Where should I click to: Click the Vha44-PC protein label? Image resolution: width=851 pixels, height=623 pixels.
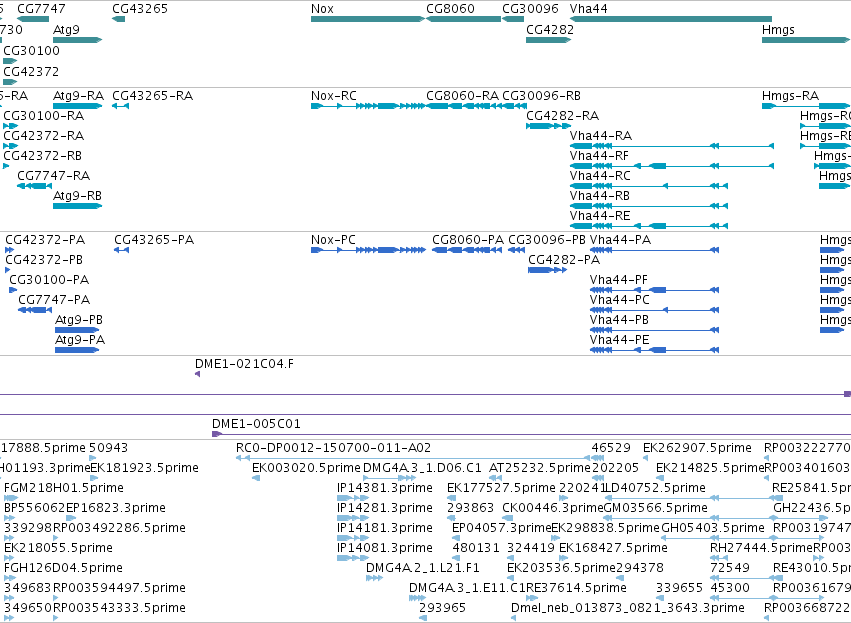coord(620,300)
